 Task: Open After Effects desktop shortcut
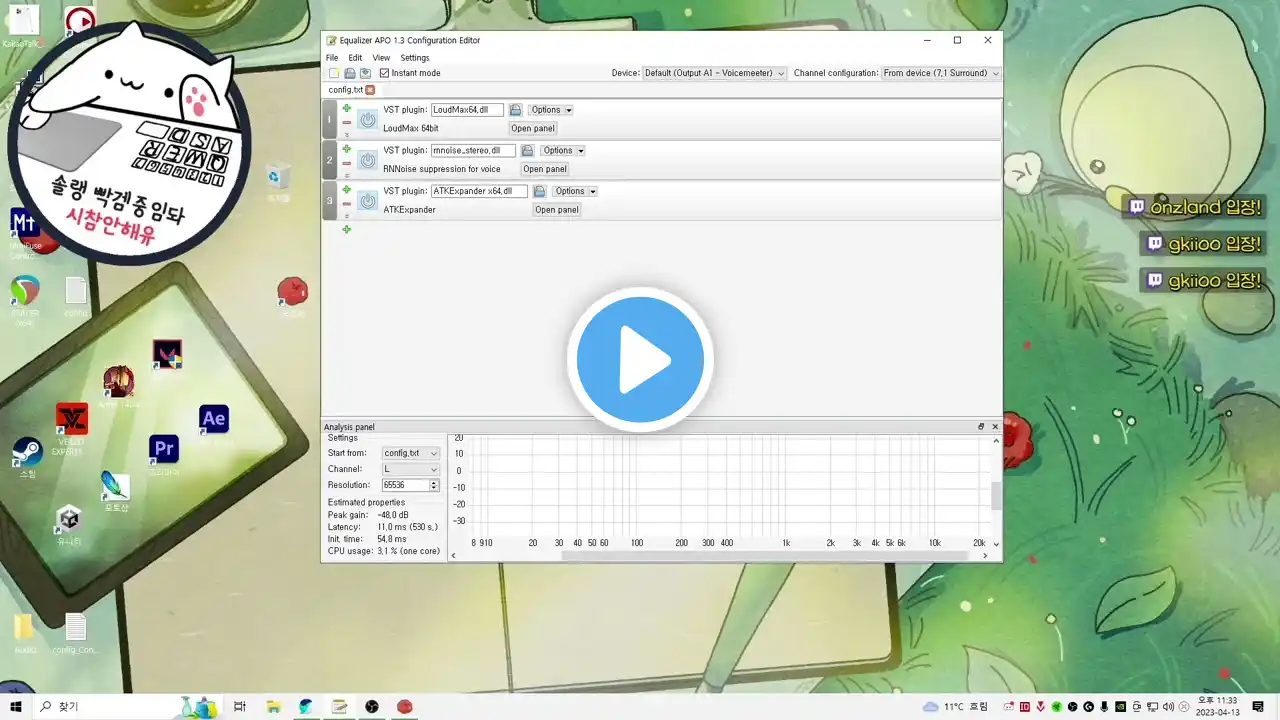tap(214, 419)
